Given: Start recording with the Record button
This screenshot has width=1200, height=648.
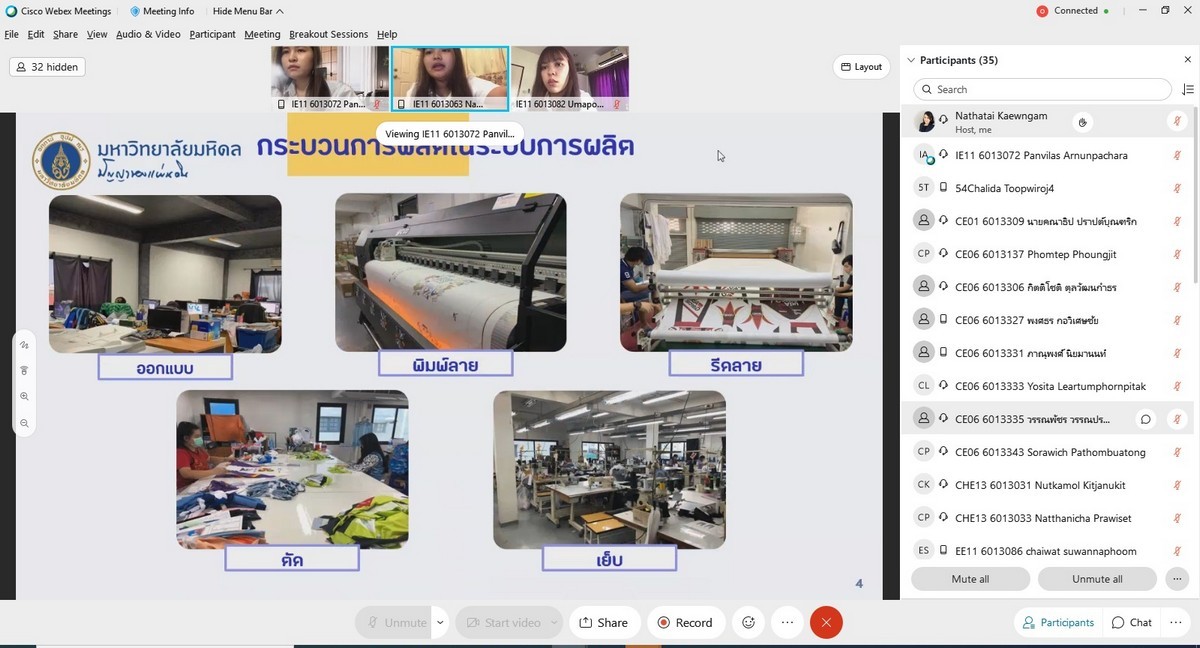Looking at the screenshot, I should coord(685,622).
